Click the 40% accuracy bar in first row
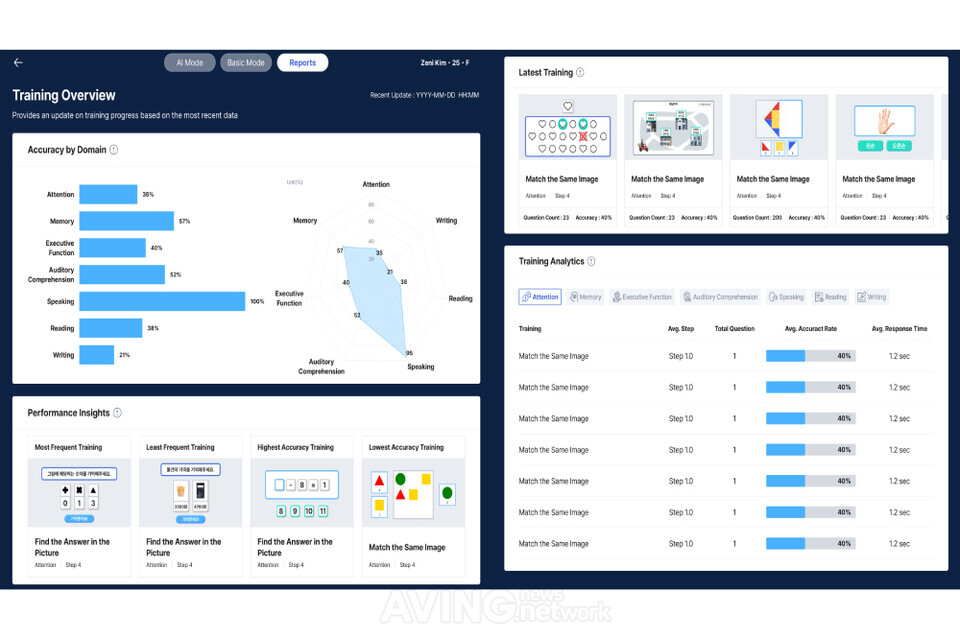Image resolution: width=960 pixels, height=639 pixels. 811,355
